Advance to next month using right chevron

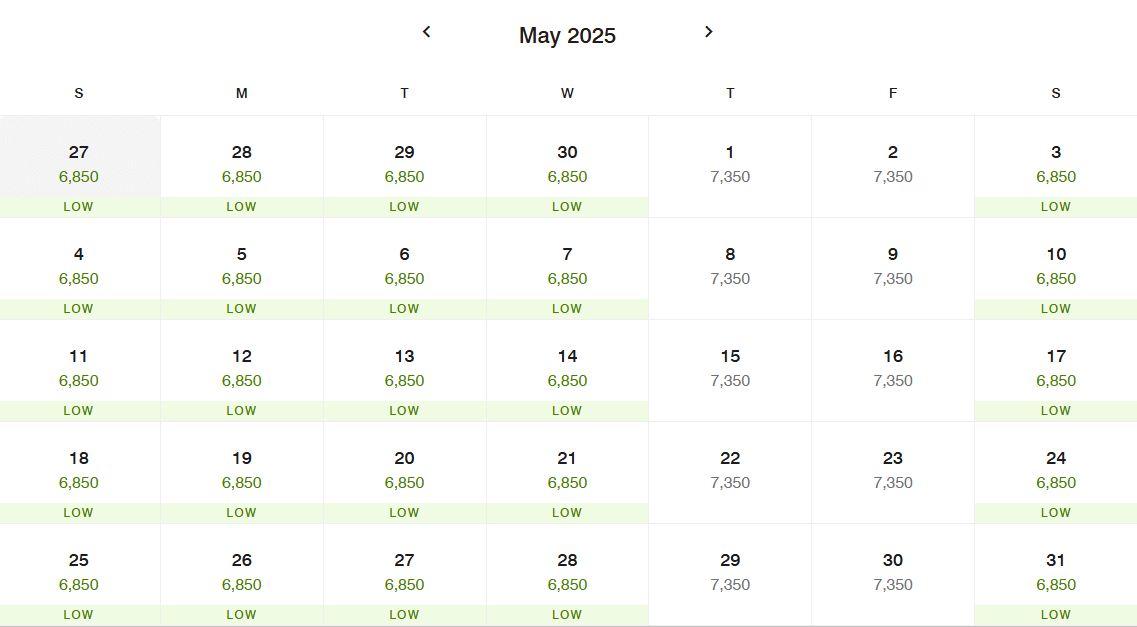coord(708,32)
